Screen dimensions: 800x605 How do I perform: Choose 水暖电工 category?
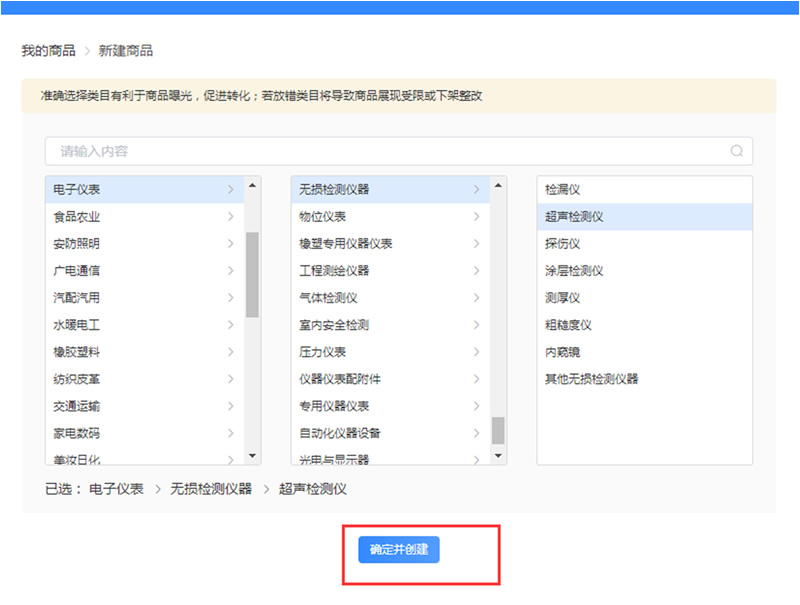pyautogui.click(x=77, y=325)
